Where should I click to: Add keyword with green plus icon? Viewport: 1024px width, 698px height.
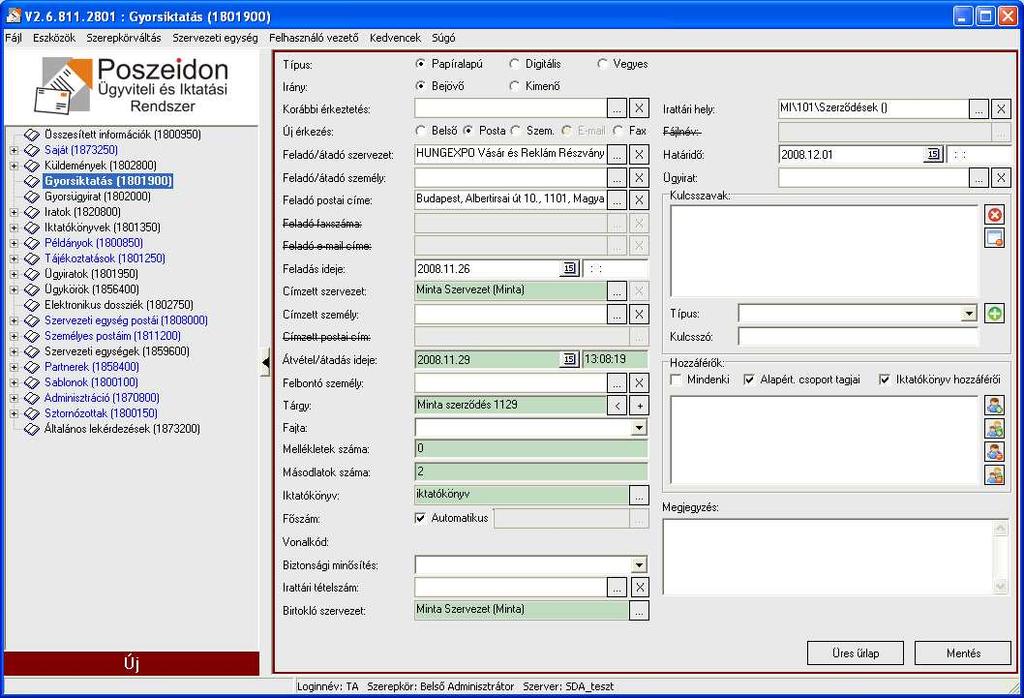click(x=994, y=314)
